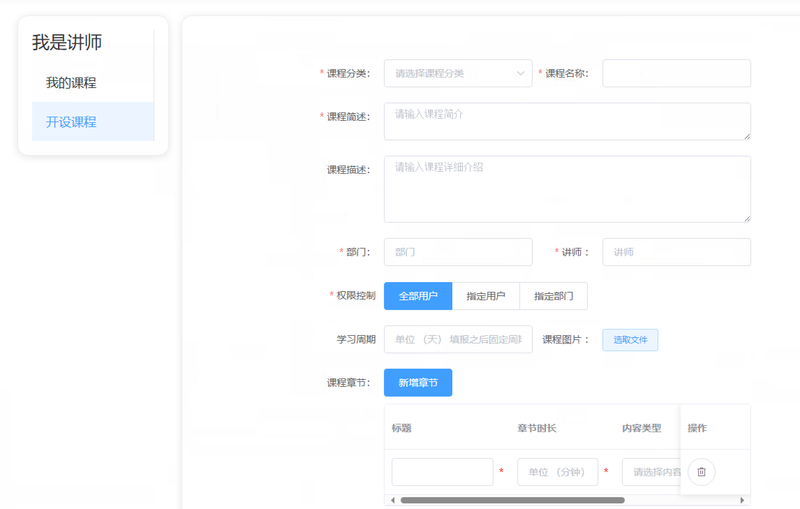Click the 课程描述 resize handle
Screen dimensions: 800x509
coord(747,219)
